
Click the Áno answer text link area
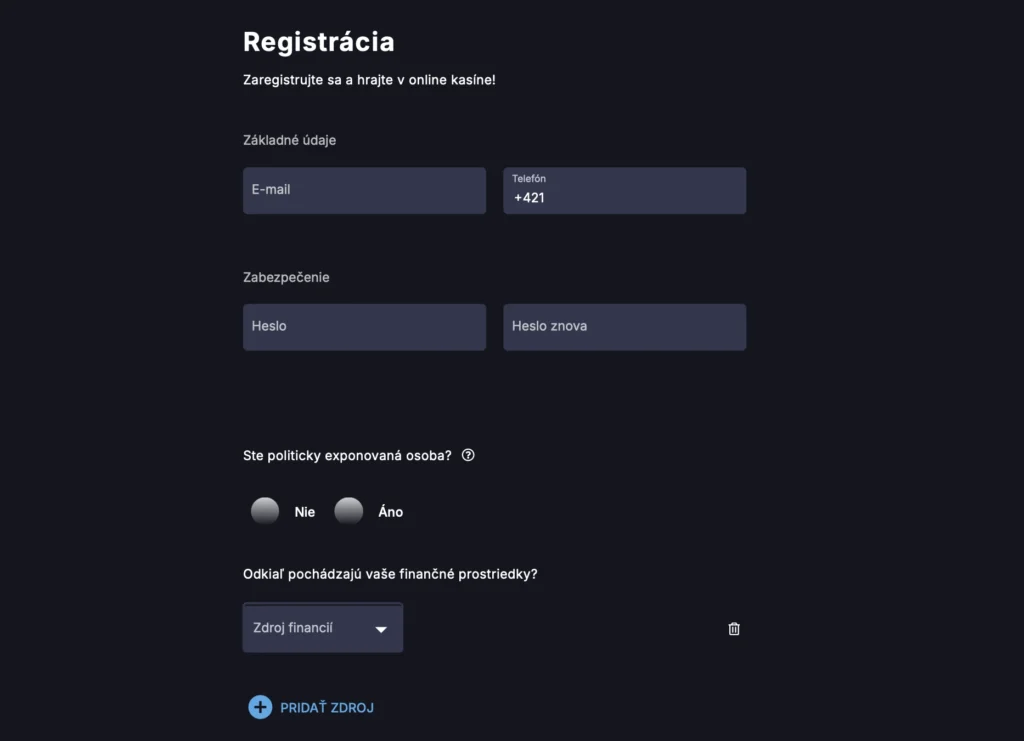[x=389, y=511]
